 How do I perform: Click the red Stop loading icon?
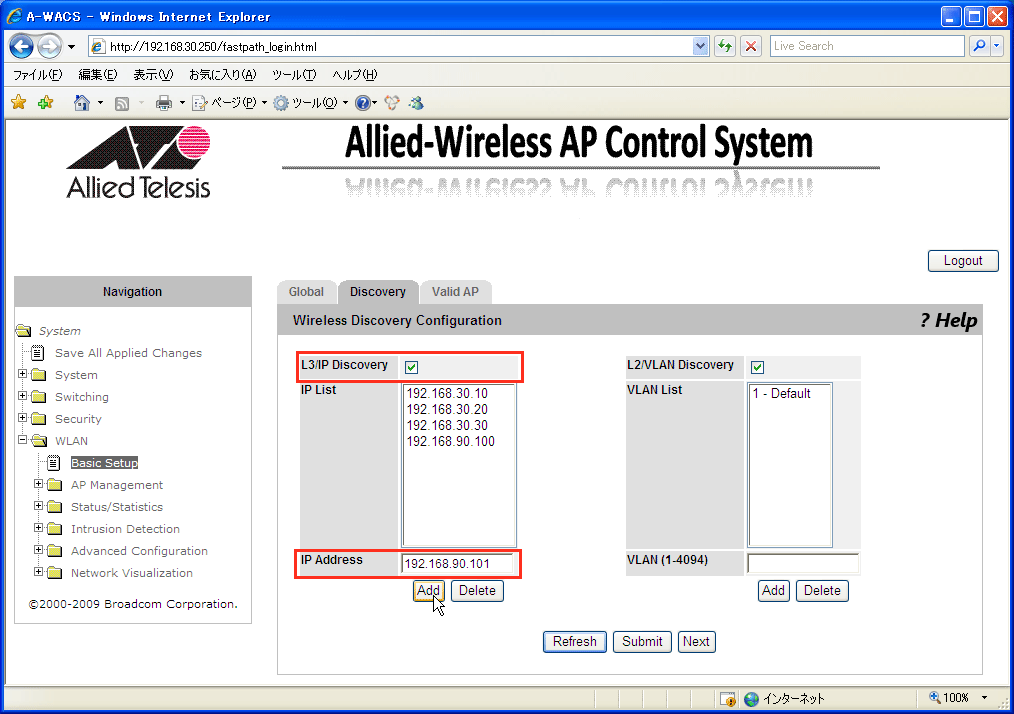click(751, 47)
